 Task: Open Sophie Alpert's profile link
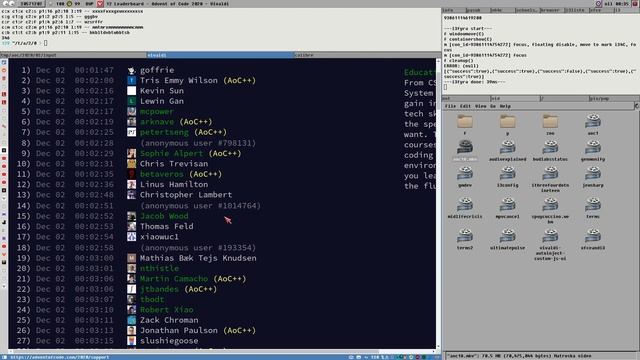[x=171, y=153]
